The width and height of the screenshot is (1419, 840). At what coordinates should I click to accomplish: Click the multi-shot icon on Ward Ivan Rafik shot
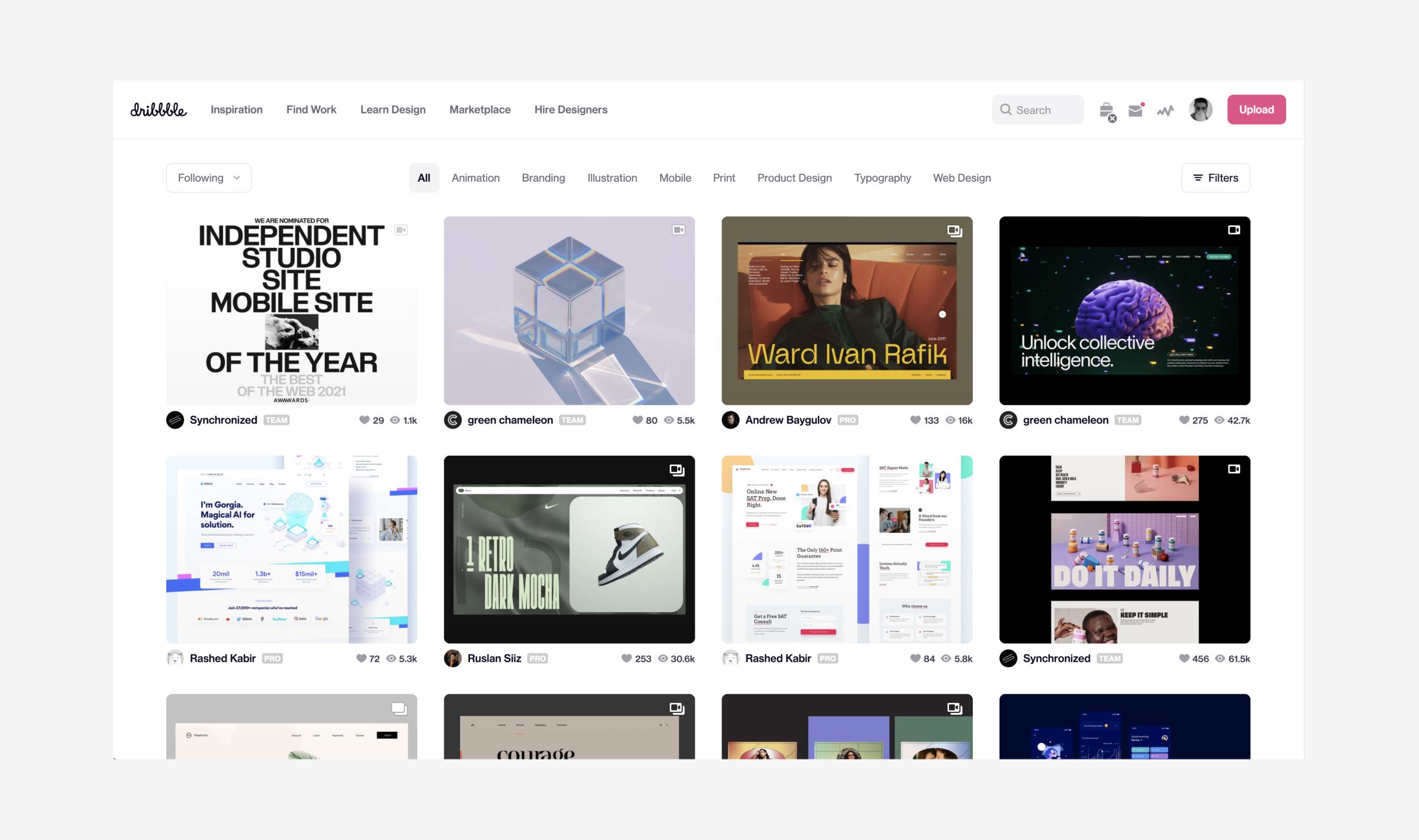(x=954, y=232)
